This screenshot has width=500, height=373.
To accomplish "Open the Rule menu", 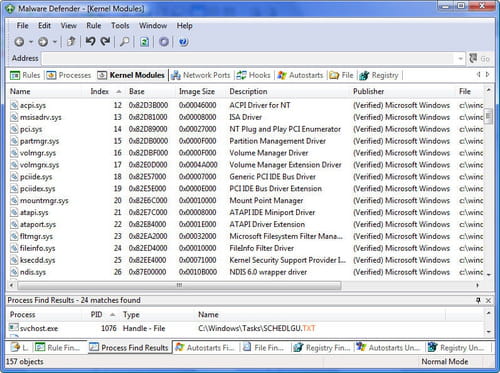I will coord(94,26).
